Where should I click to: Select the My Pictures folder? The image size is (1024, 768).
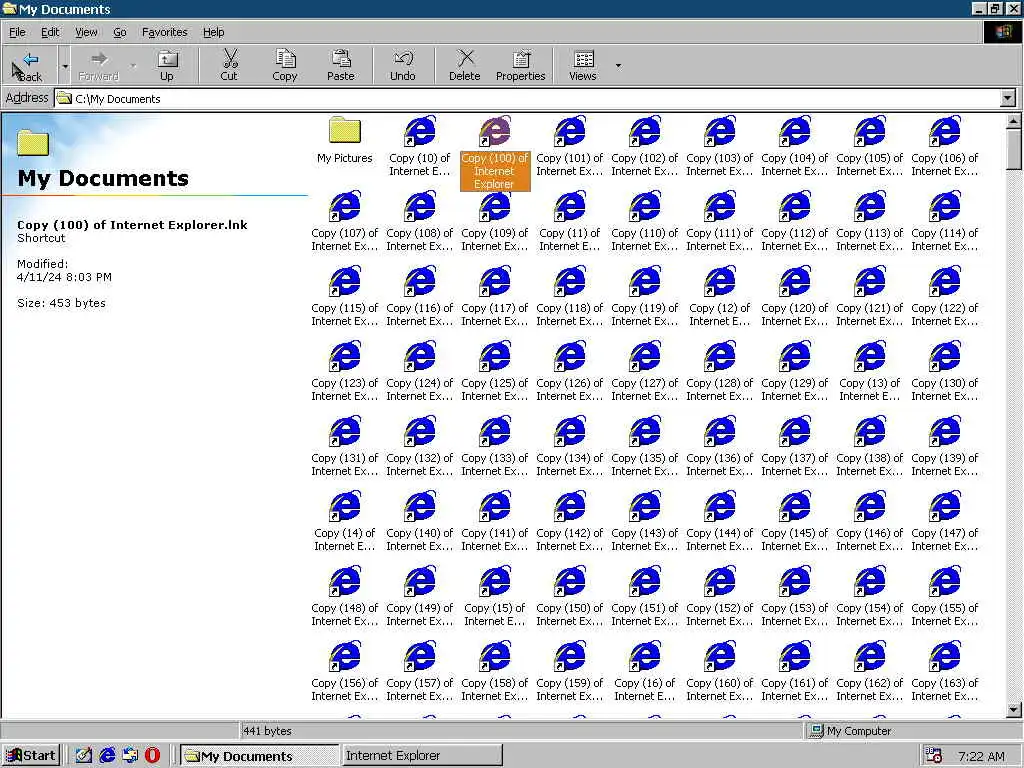pos(345,140)
